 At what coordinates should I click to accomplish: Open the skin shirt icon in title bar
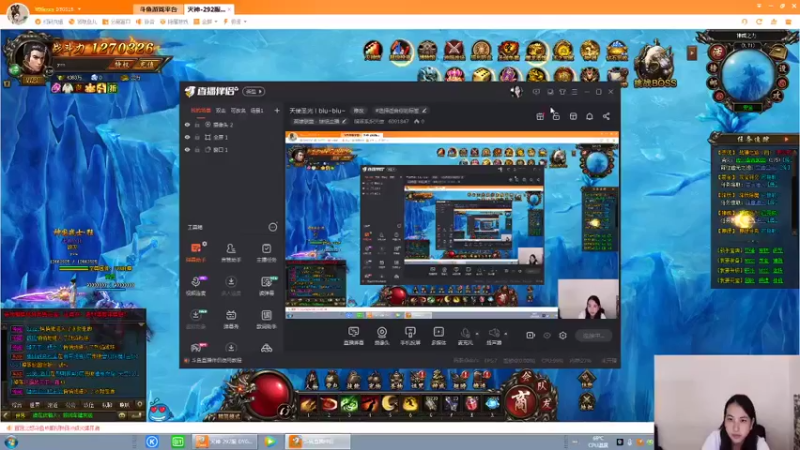pyautogui.click(x=562, y=92)
